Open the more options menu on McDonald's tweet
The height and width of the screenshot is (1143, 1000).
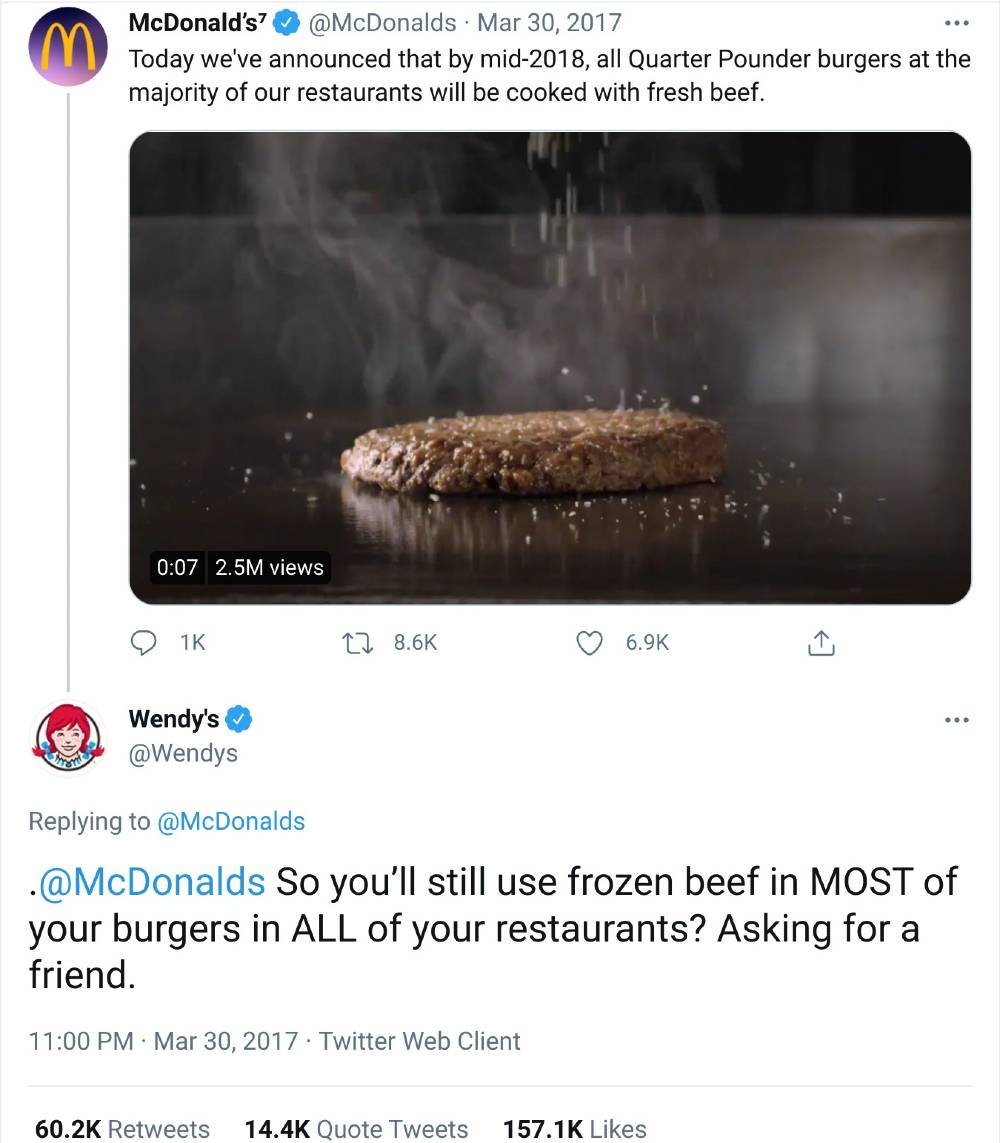point(958,22)
